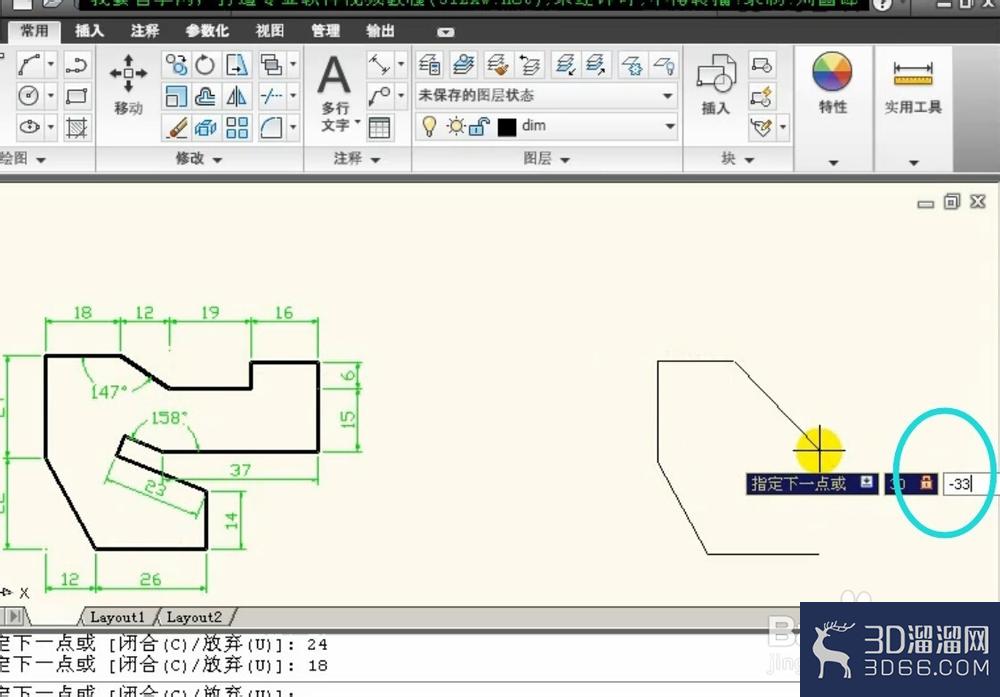Toggle the layer lock padlock icon
Viewport: 1000px width, 697px height.
pos(478,126)
